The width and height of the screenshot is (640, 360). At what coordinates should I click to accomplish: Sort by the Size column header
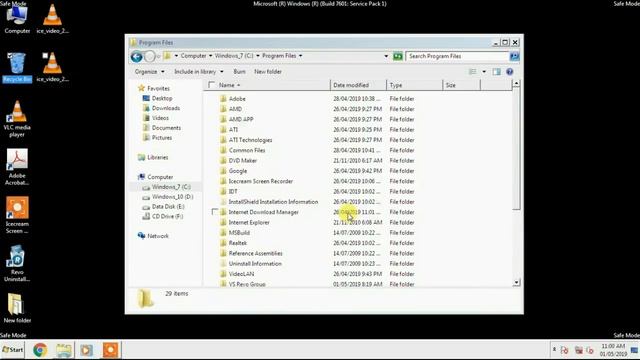tap(462, 85)
